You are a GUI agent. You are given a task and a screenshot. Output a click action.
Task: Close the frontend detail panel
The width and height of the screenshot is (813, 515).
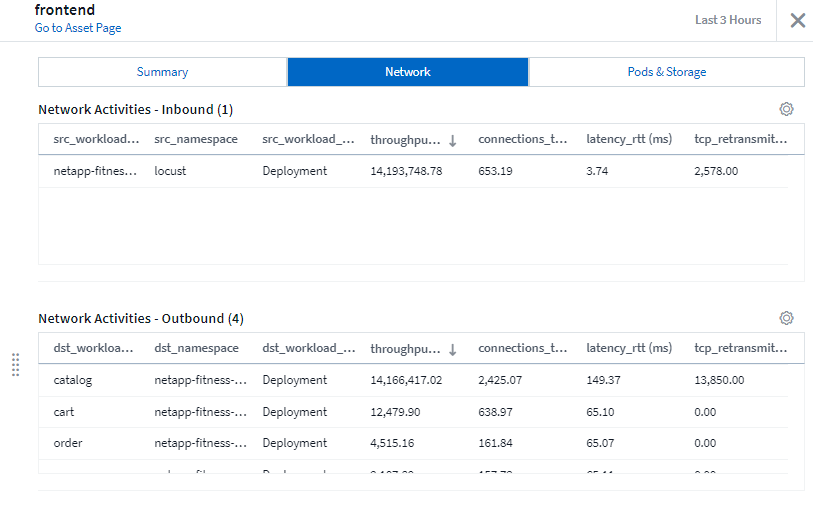(x=797, y=20)
